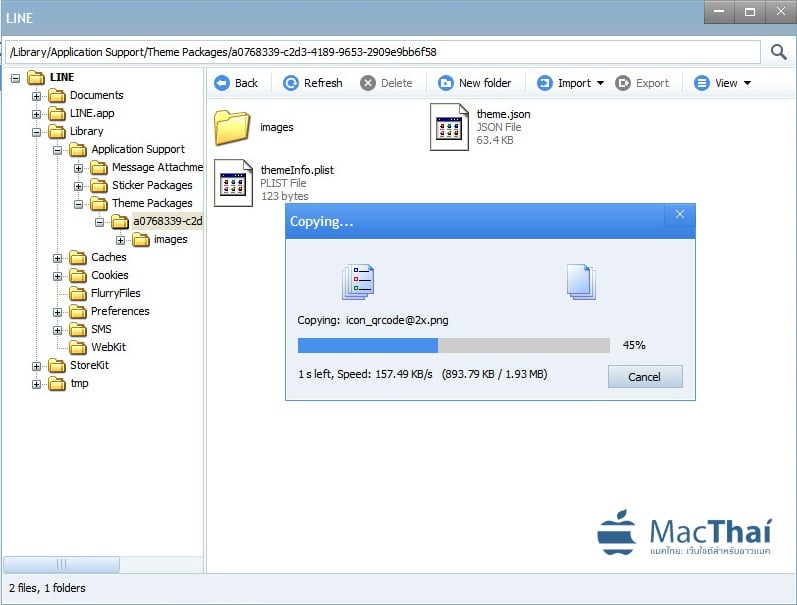Collapse the a0768339-c2d tree node
The width and height of the screenshot is (797, 605).
100,222
